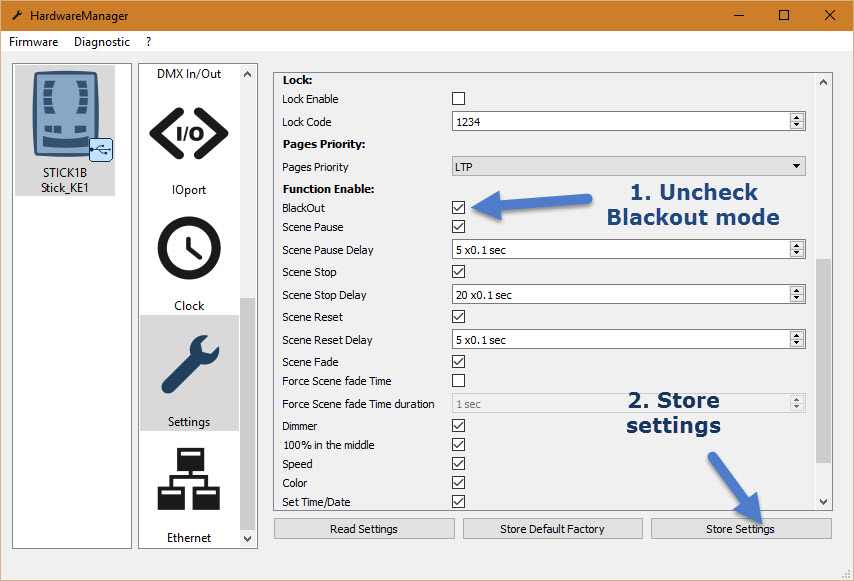Select the DMX In/Out section label

189,74
